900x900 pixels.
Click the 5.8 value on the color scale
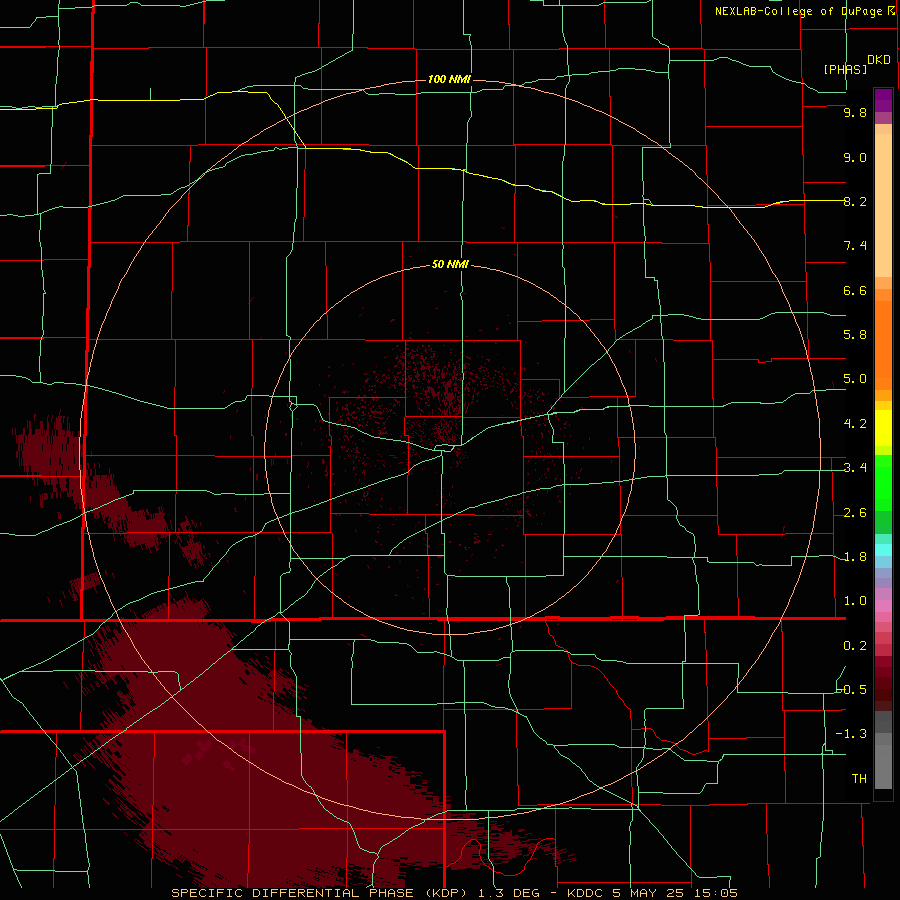[x=855, y=335]
